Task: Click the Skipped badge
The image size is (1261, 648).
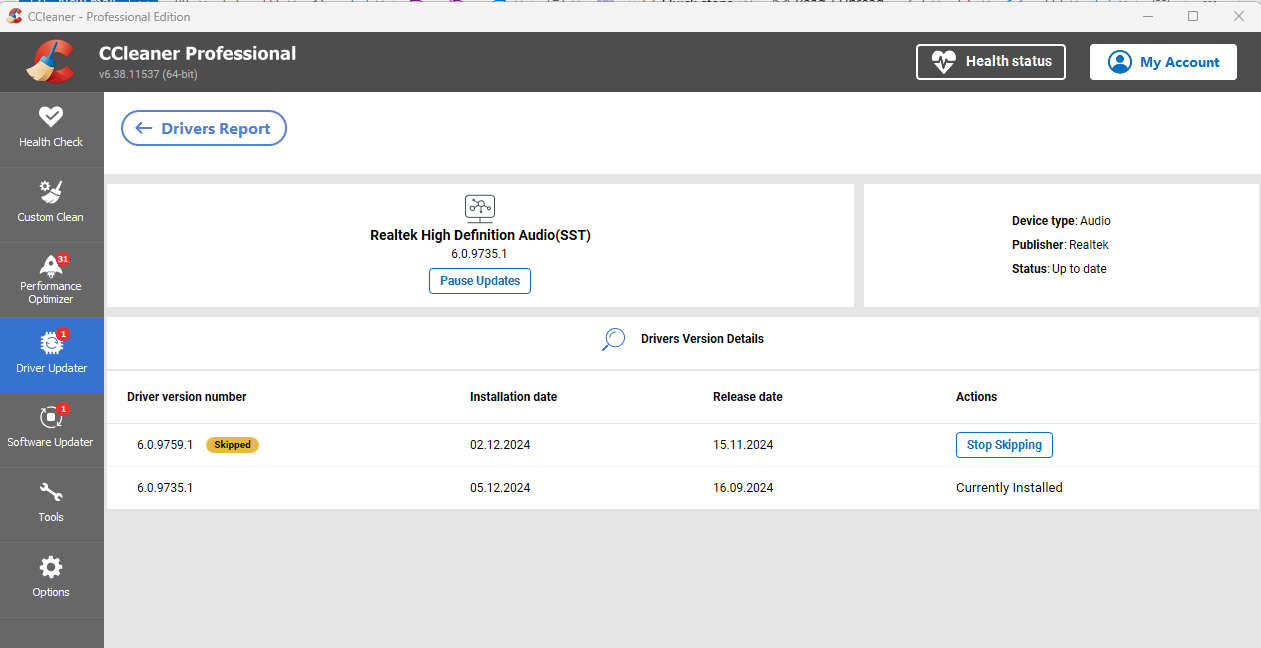Action: pyautogui.click(x=232, y=445)
